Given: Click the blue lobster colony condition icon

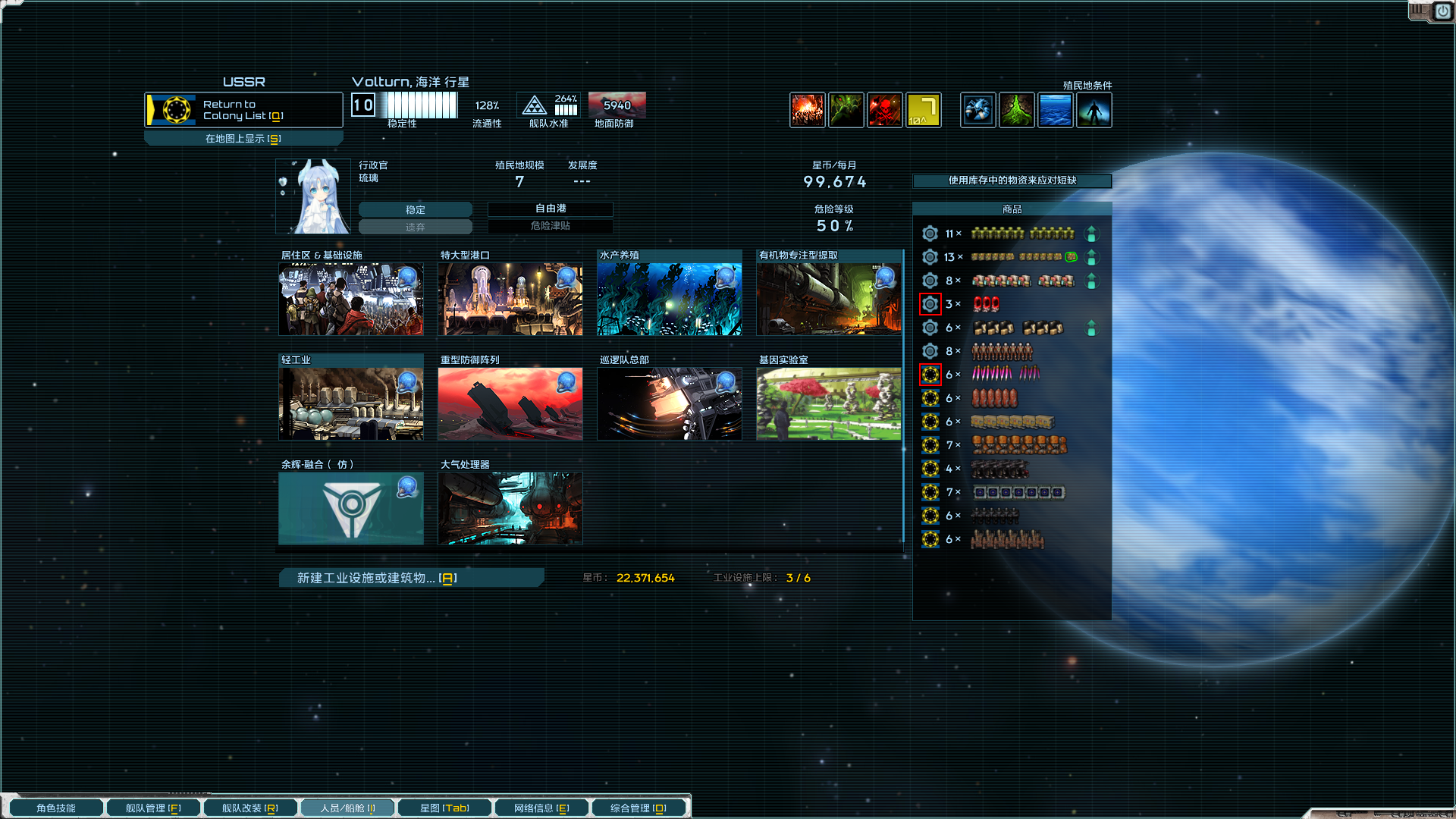Looking at the screenshot, I should [x=977, y=111].
